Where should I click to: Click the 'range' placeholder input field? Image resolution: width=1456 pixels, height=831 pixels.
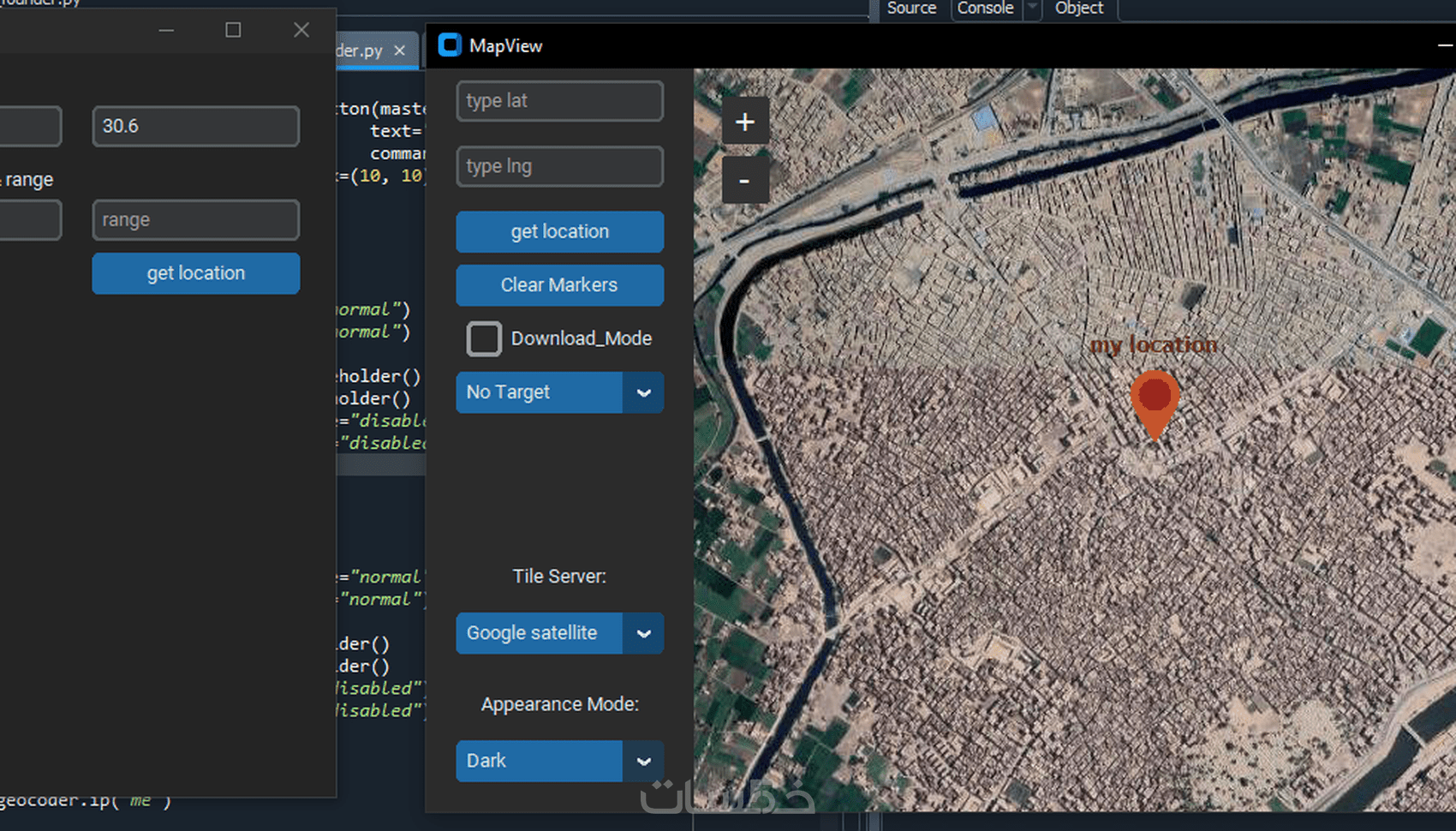(196, 220)
